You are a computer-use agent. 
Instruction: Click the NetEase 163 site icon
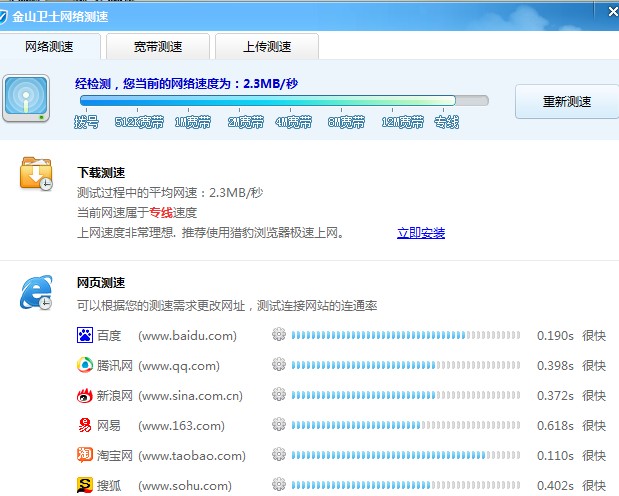coord(85,425)
